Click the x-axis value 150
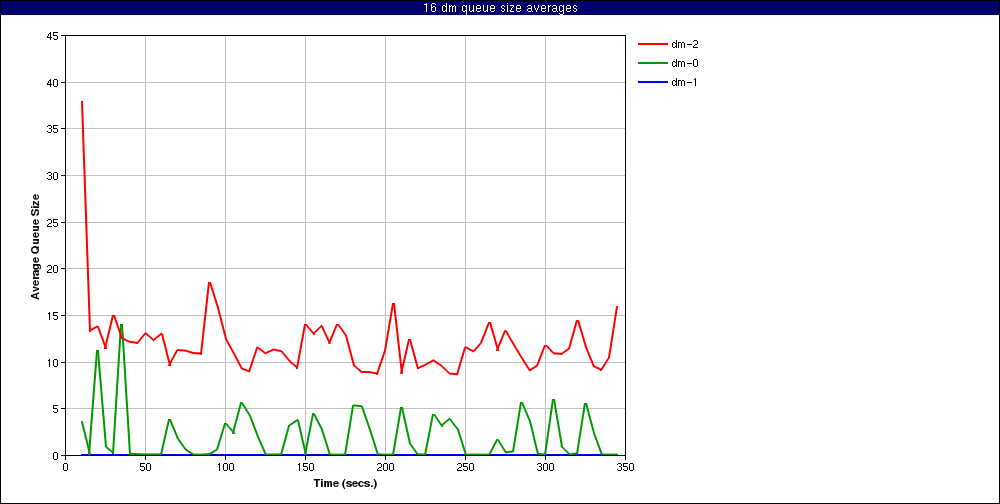This screenshot has height=504, width=1000. tap(305, 467)
